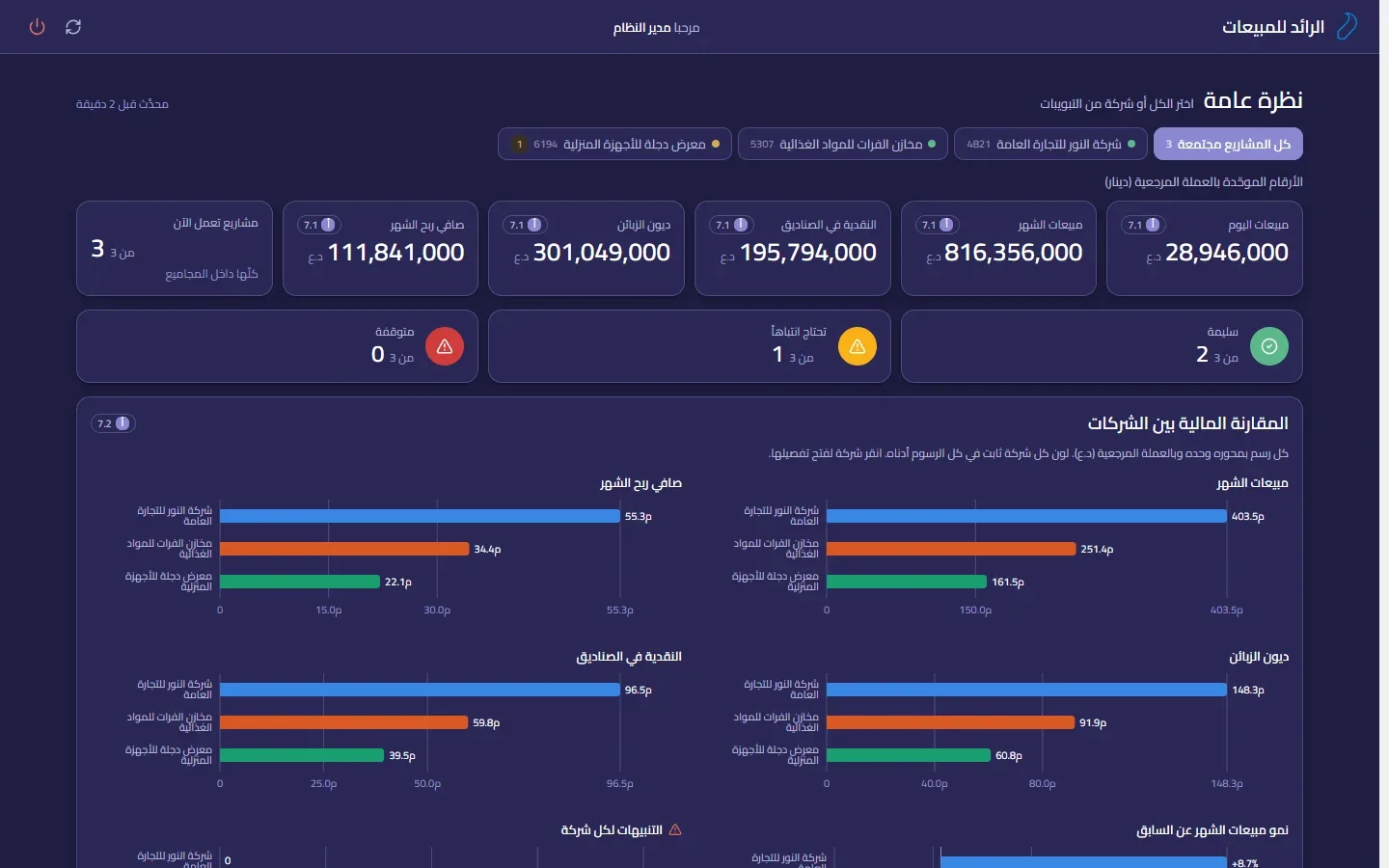
Task: Open the 7.1 info badge on النقدية في الصناديق card
Action: [x=731, y=225]
